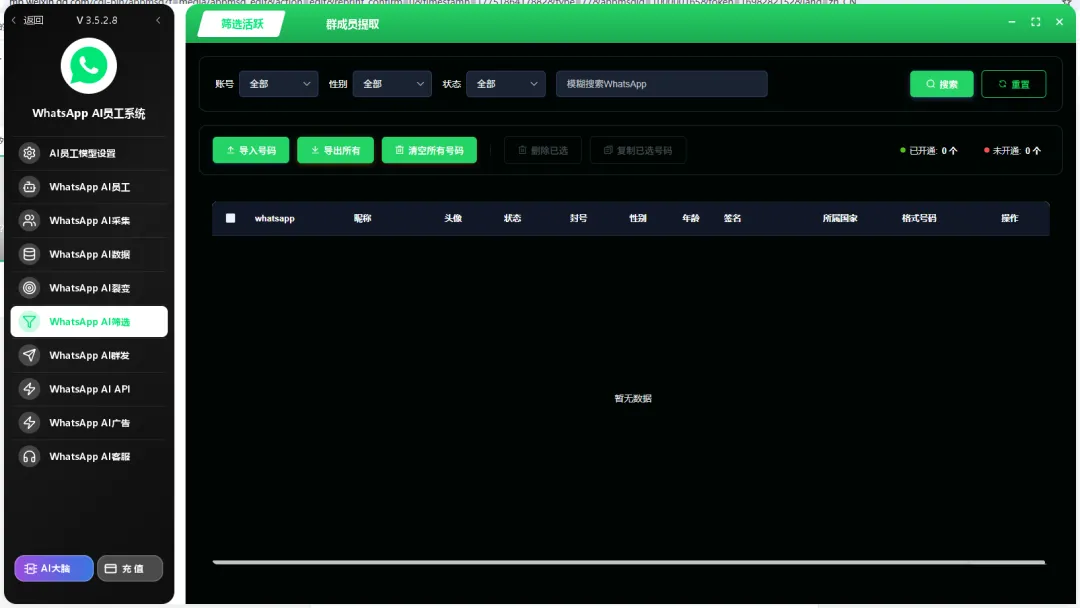Open WhatsApp AI客服 headset icon
The width and height of the screenshot is (1080, 608).
tap(29, 457)
